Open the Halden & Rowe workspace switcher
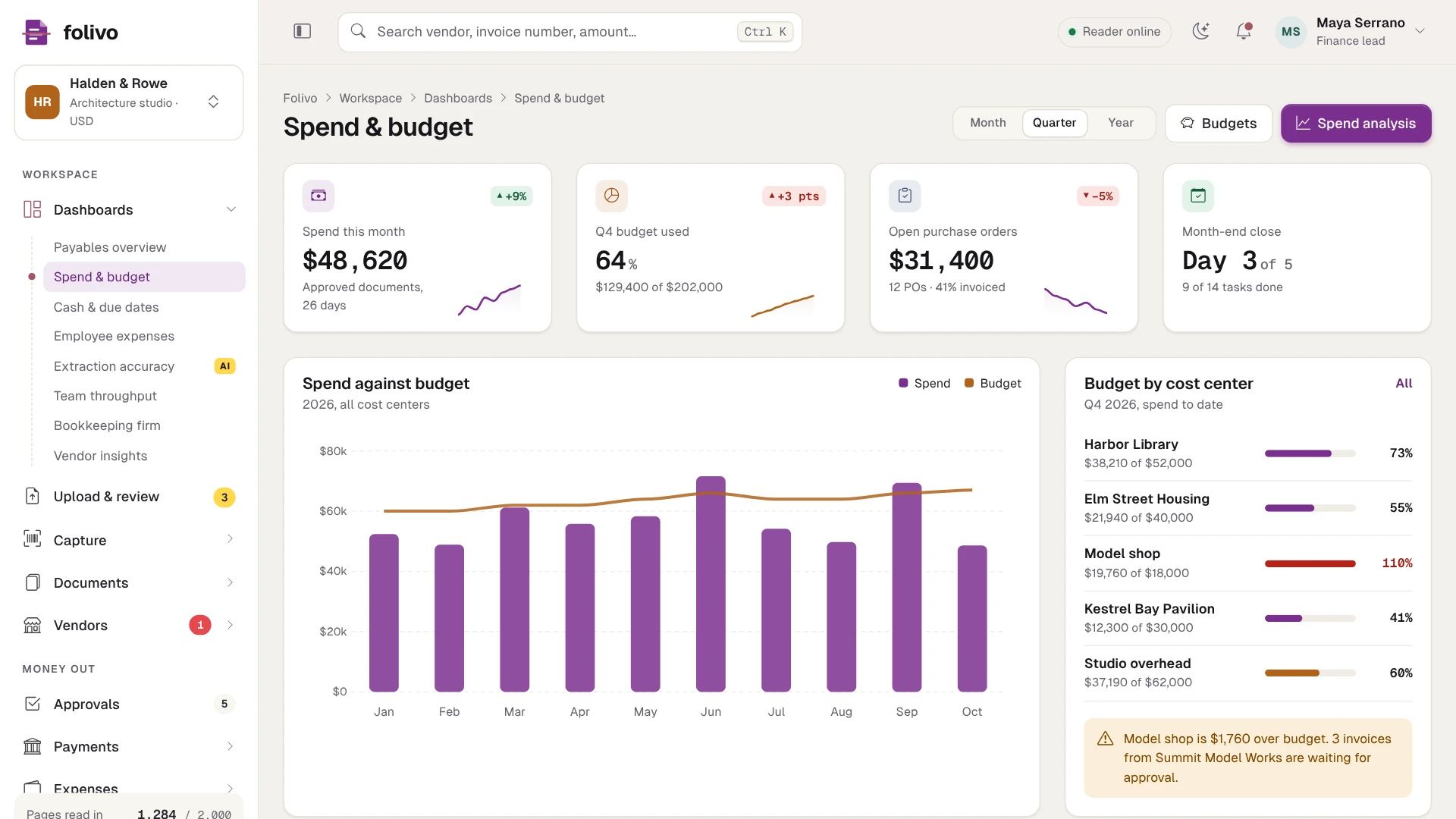This screenshot has width=1456, height=819. coord(129,102)
